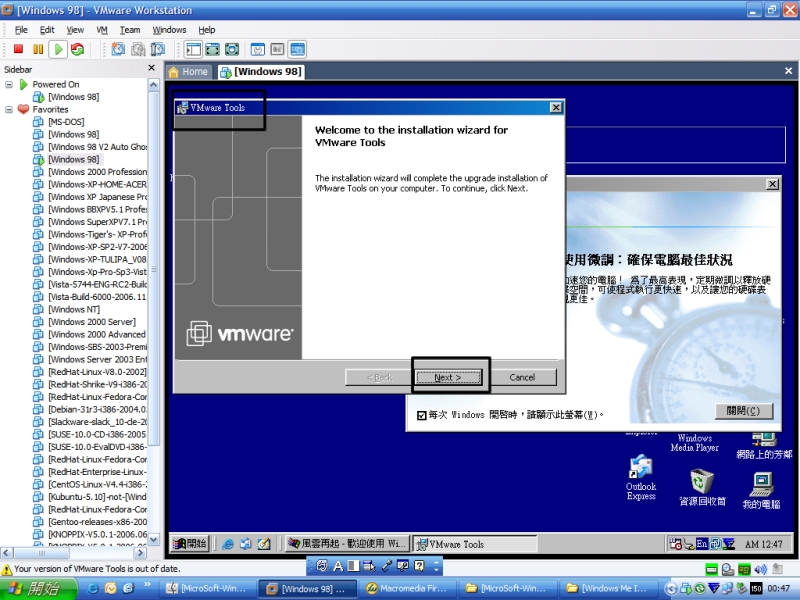Click the red Power Off toolbar button
This screenshot has height=600, width=800.
click(18, 49)
